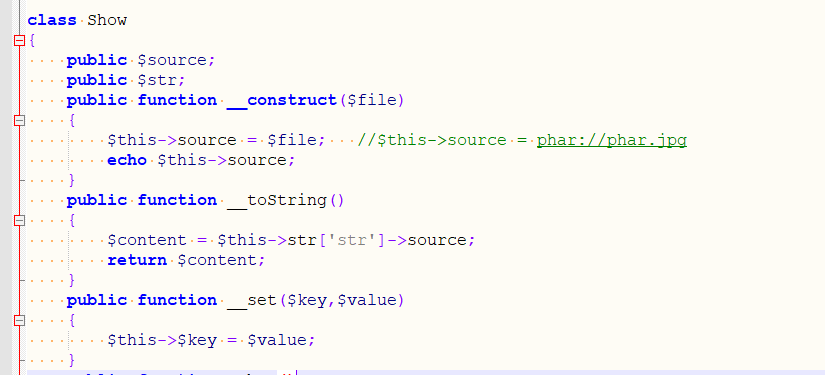Viewport: 825px width, 375px height.
Task: Open the phar://phar.jpg link in comment
Action: click(611, 140)
